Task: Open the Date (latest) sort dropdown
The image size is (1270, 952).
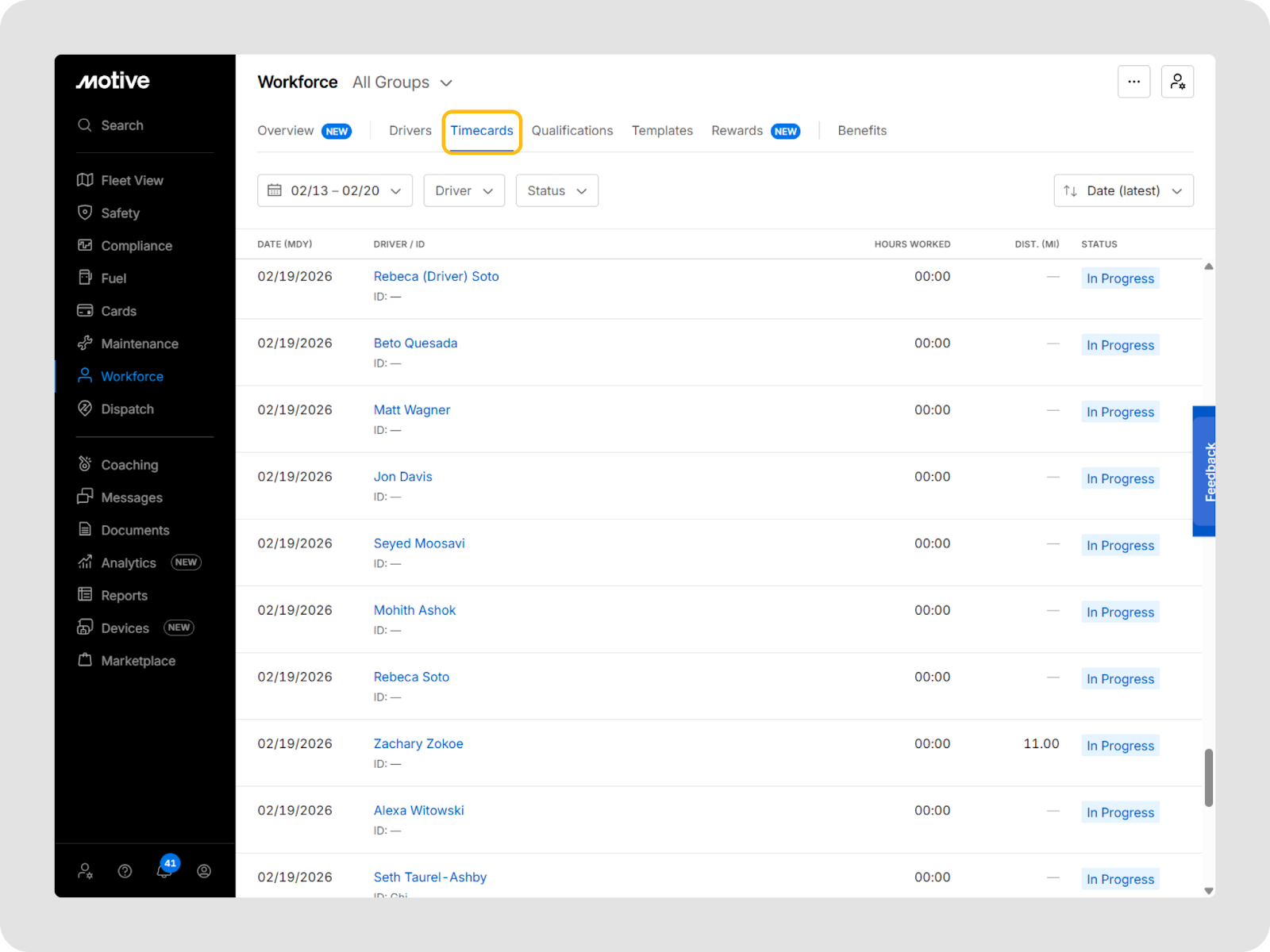Action: tap(1122, 191)
